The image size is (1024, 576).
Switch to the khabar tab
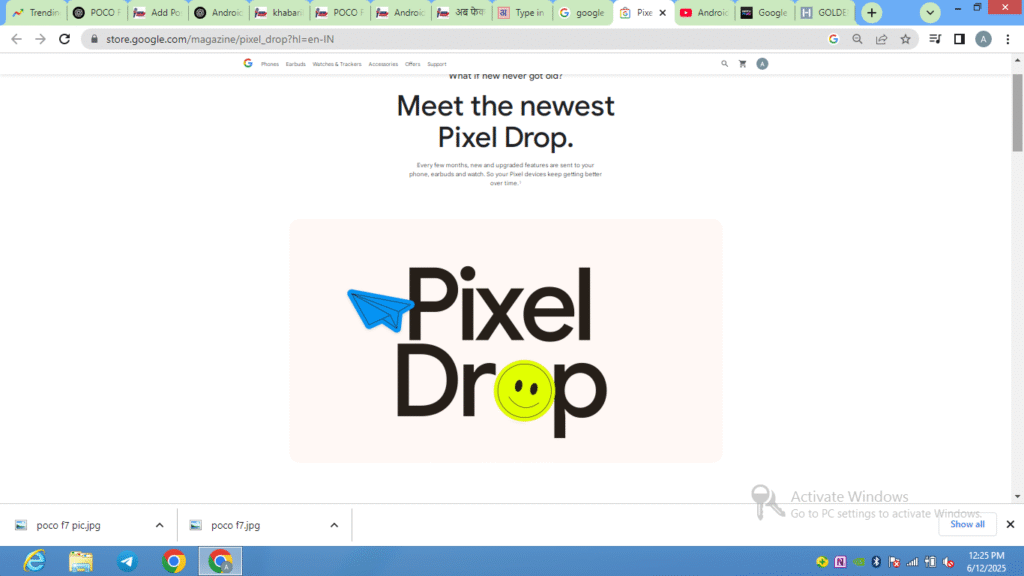click(279, 12)
